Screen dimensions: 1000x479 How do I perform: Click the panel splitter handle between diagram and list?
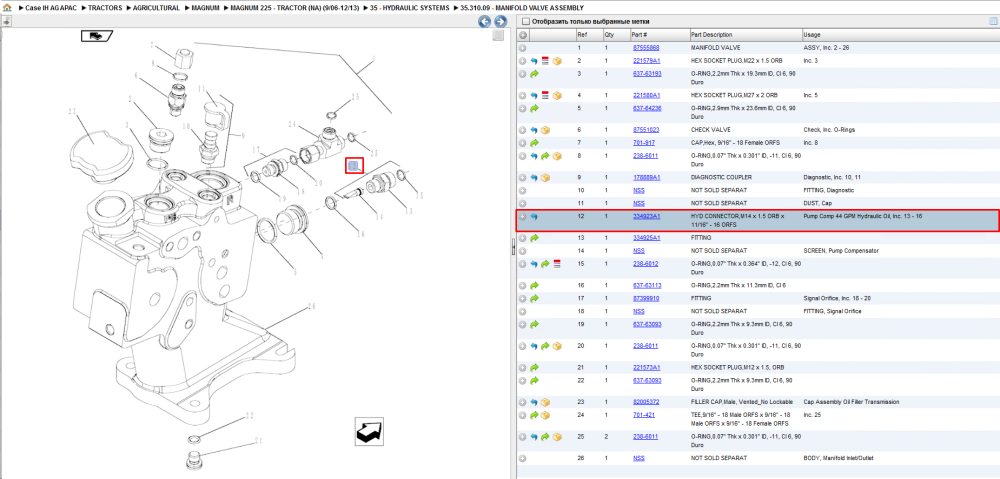513,248
